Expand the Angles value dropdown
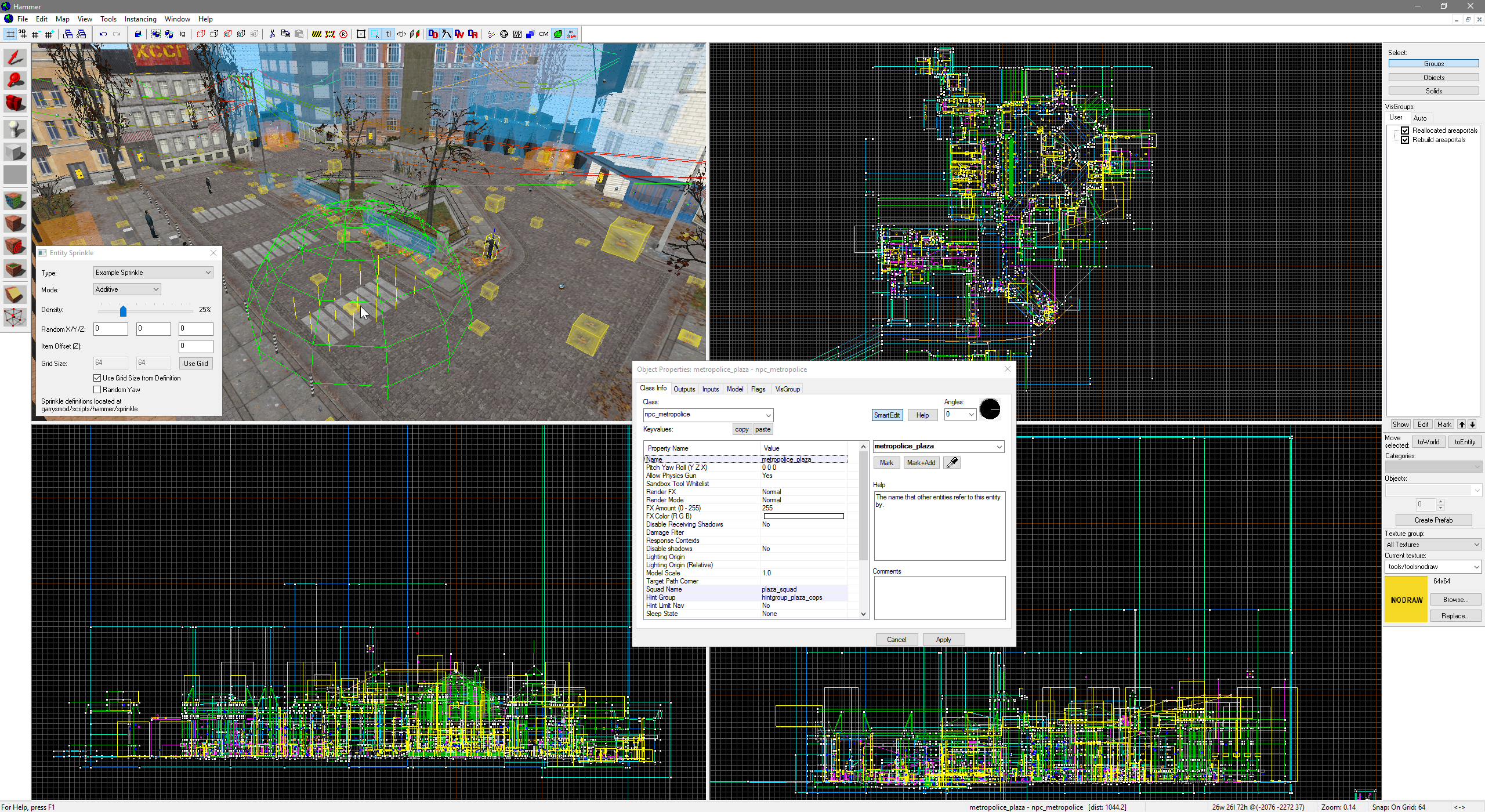 coord(968,415)
